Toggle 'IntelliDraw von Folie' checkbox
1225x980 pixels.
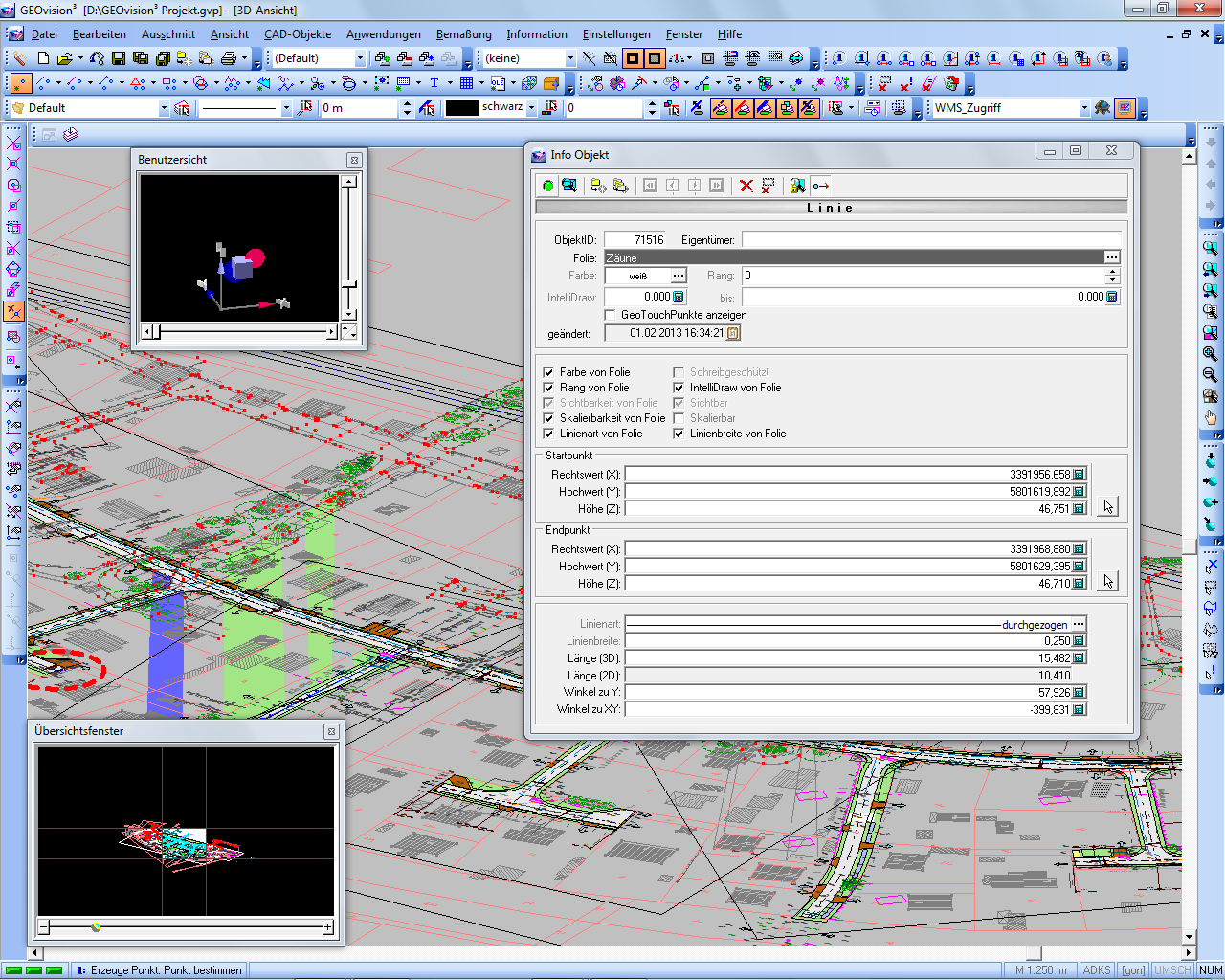coord(679,388)
